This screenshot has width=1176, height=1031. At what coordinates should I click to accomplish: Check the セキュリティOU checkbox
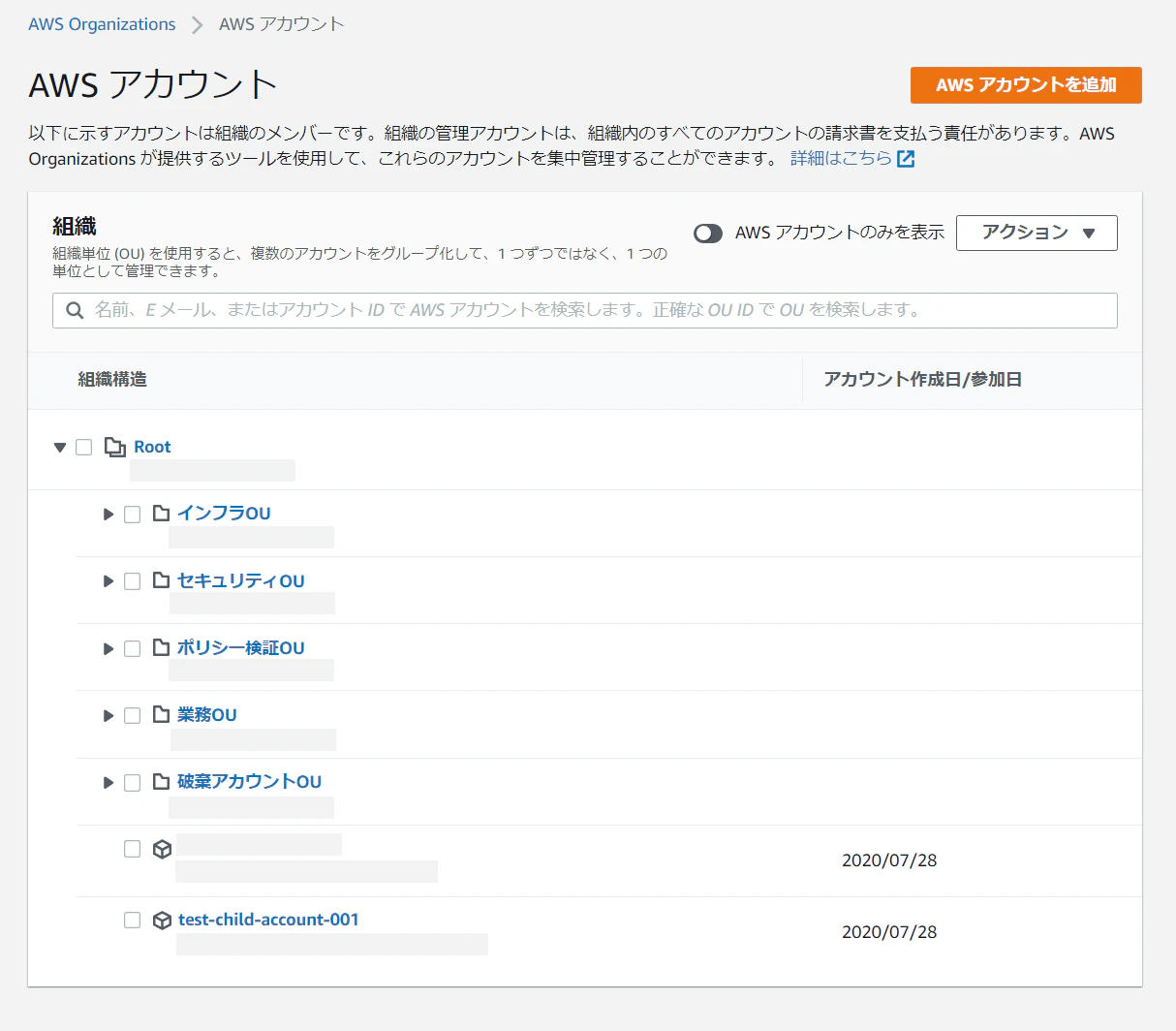tap(133, 581)
